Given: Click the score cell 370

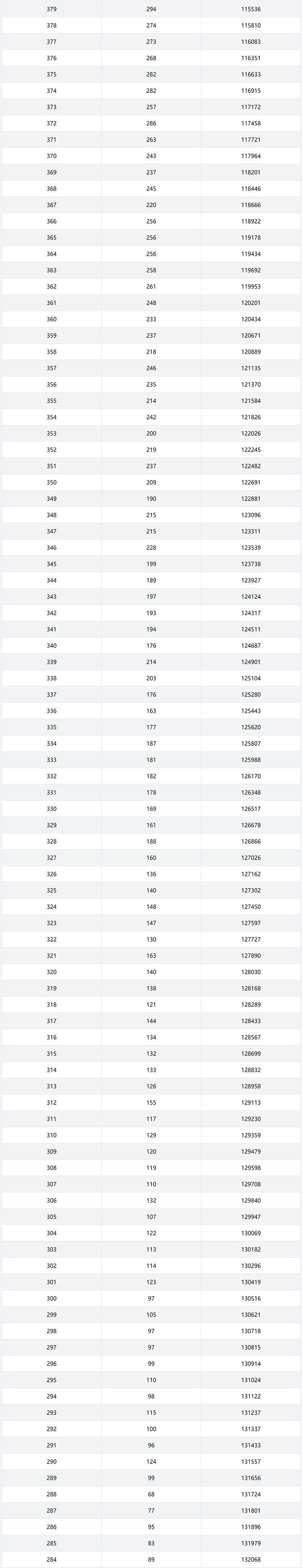Looking at the screenshot, I should [51, 156].
